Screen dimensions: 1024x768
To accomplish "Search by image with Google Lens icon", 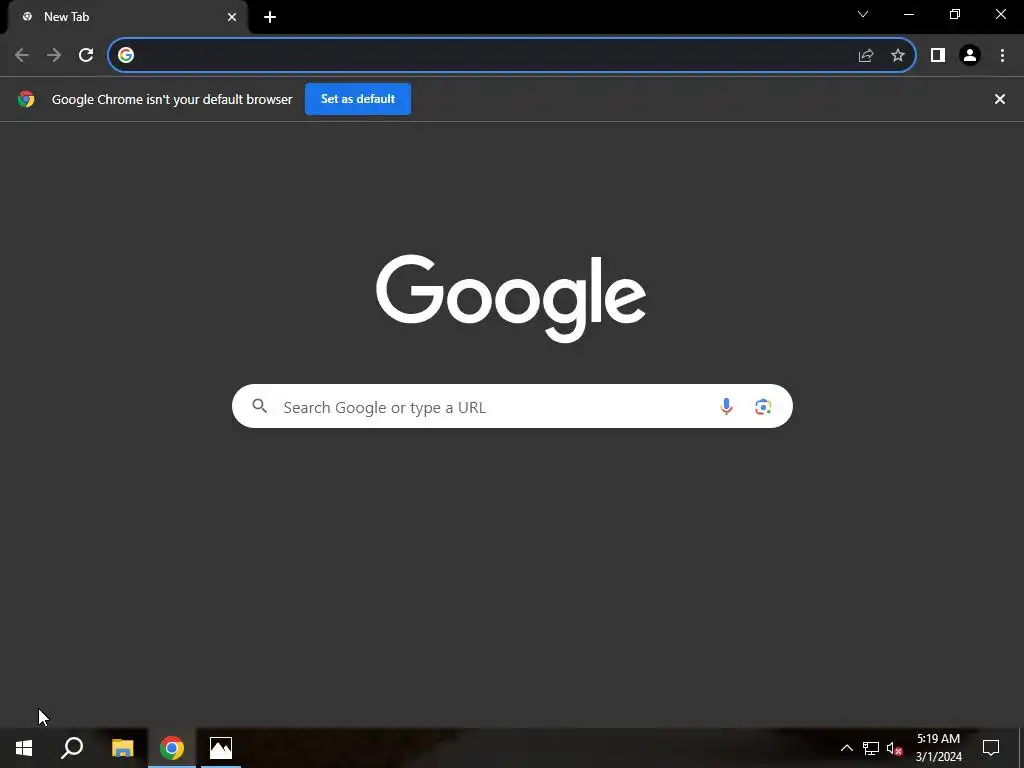I will coord(763,407).
